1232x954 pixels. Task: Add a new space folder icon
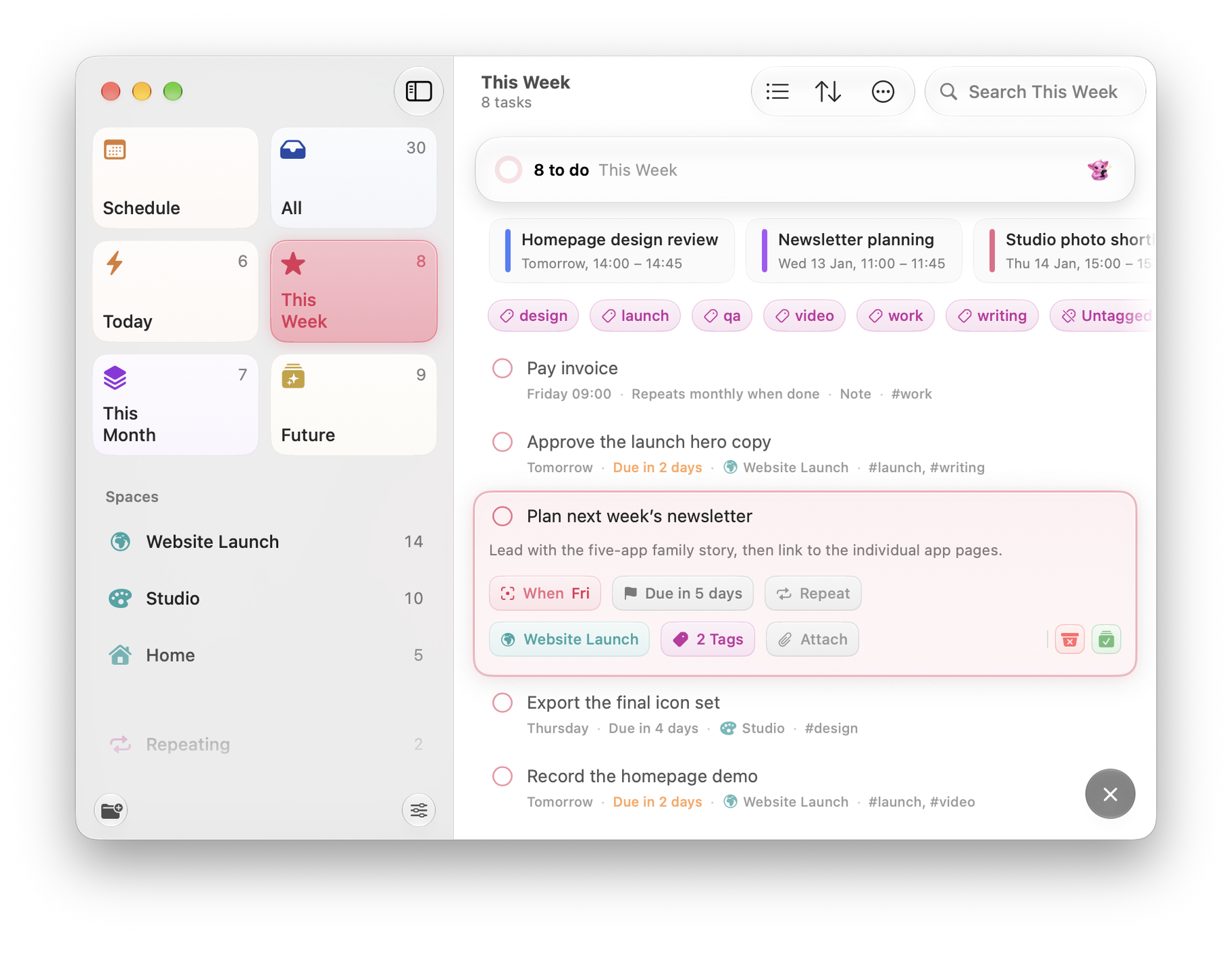(x=111, y=810)
